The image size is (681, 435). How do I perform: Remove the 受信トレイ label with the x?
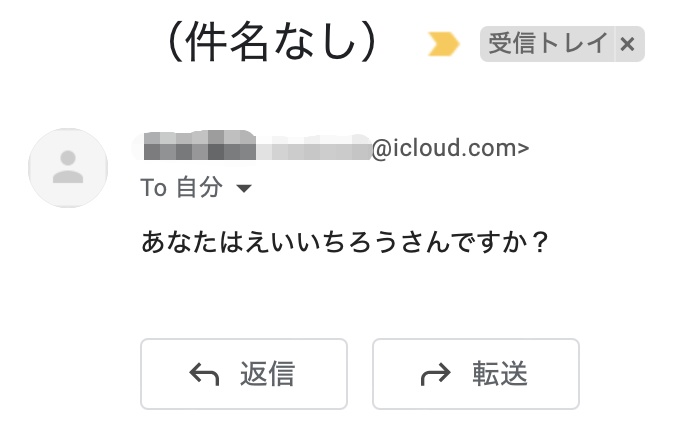point(628,44)
